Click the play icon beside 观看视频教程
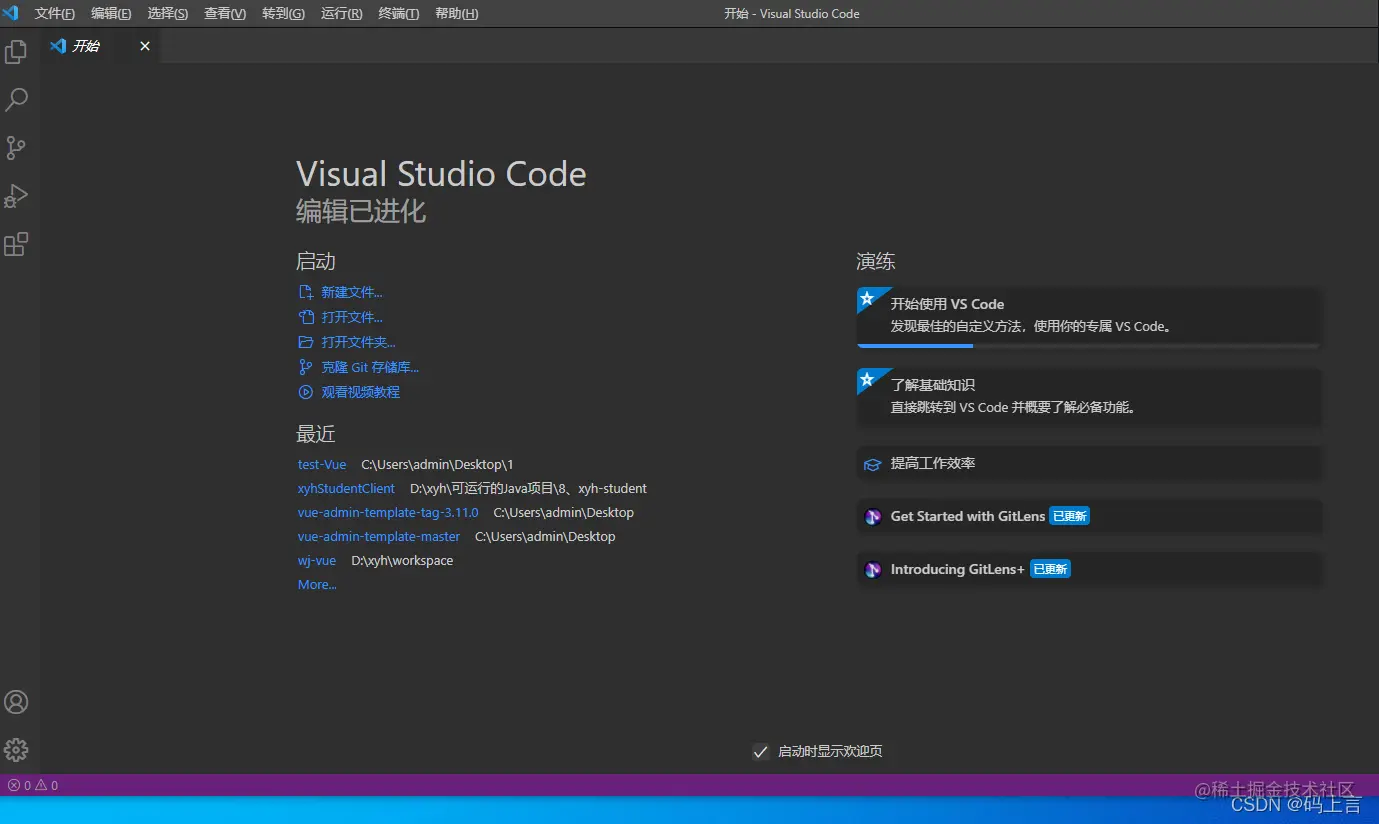The width and height of the screenshot is (1379, 824). tap(306, 392)
